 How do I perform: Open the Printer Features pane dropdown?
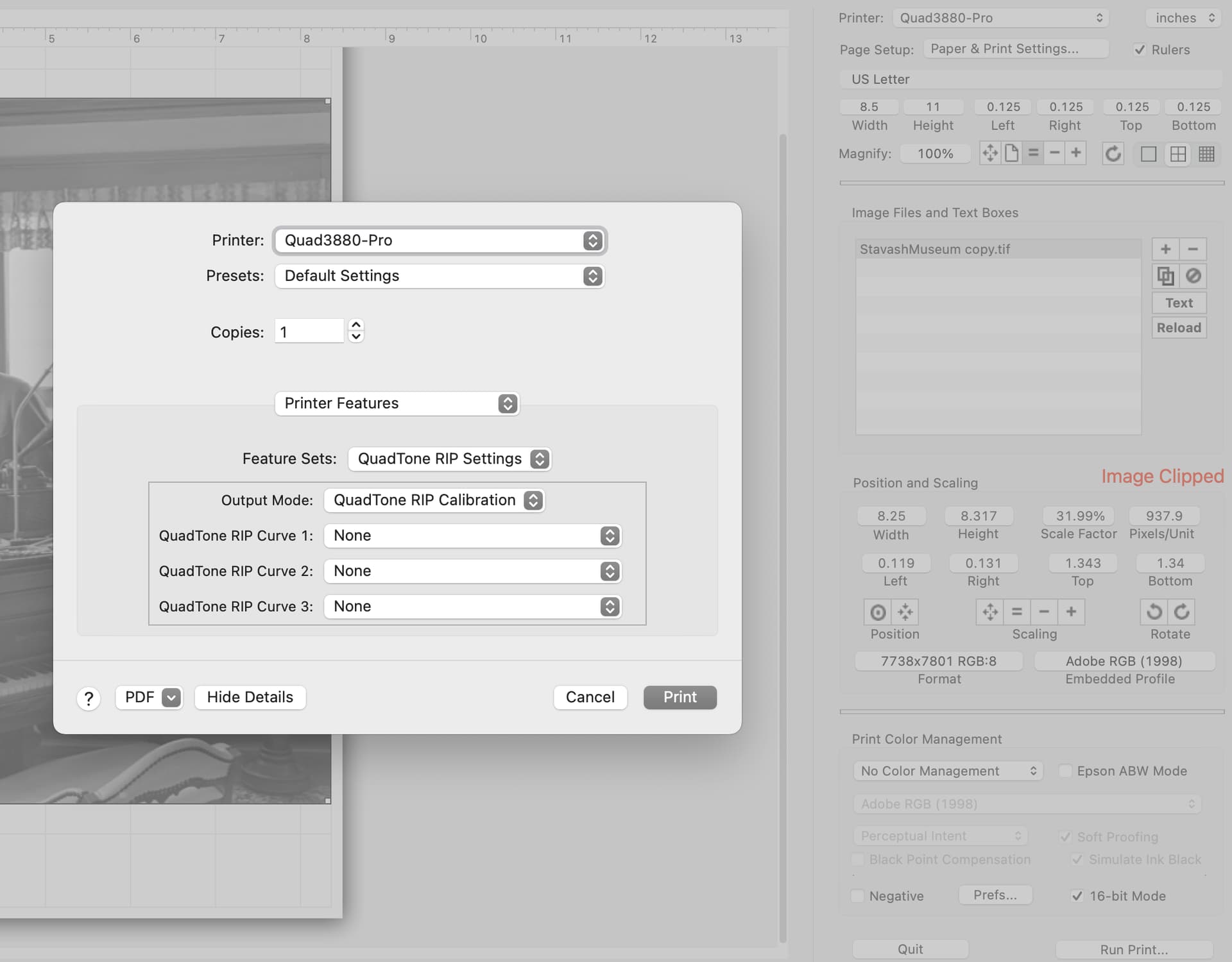click(397, 403)
